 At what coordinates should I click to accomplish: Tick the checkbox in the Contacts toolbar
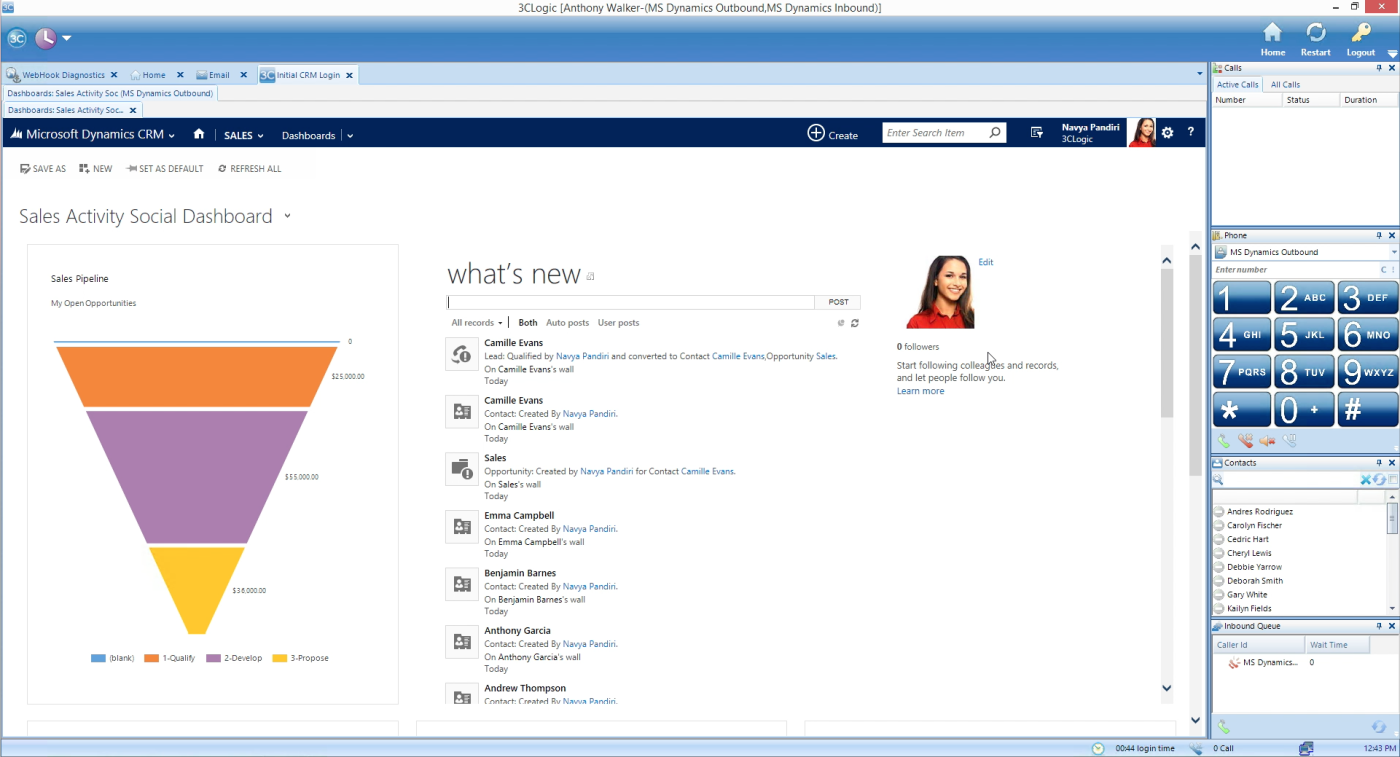click(x=1393, y=480)
